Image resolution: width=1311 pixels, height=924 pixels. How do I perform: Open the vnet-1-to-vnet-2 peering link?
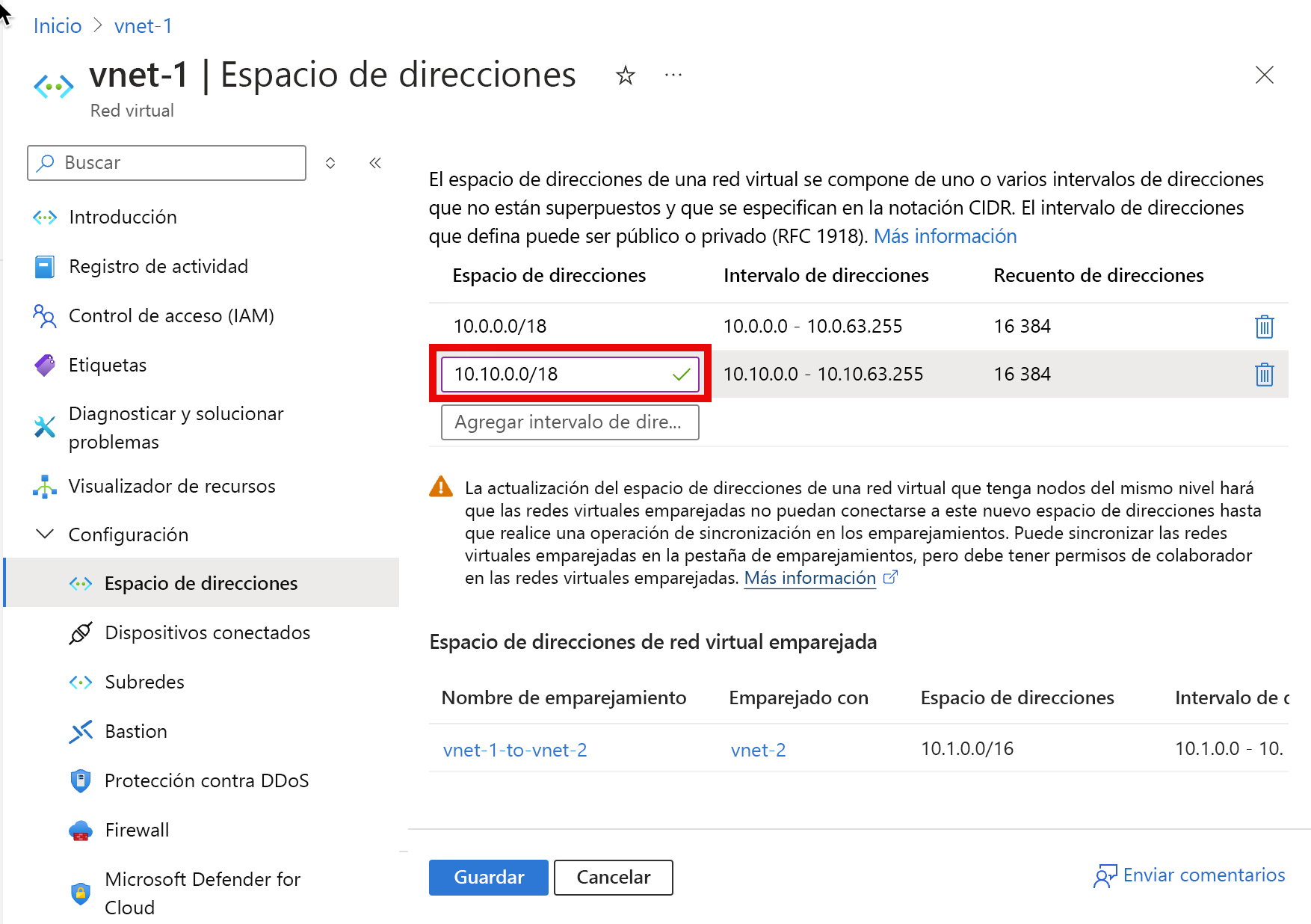(x=514, y=750)
